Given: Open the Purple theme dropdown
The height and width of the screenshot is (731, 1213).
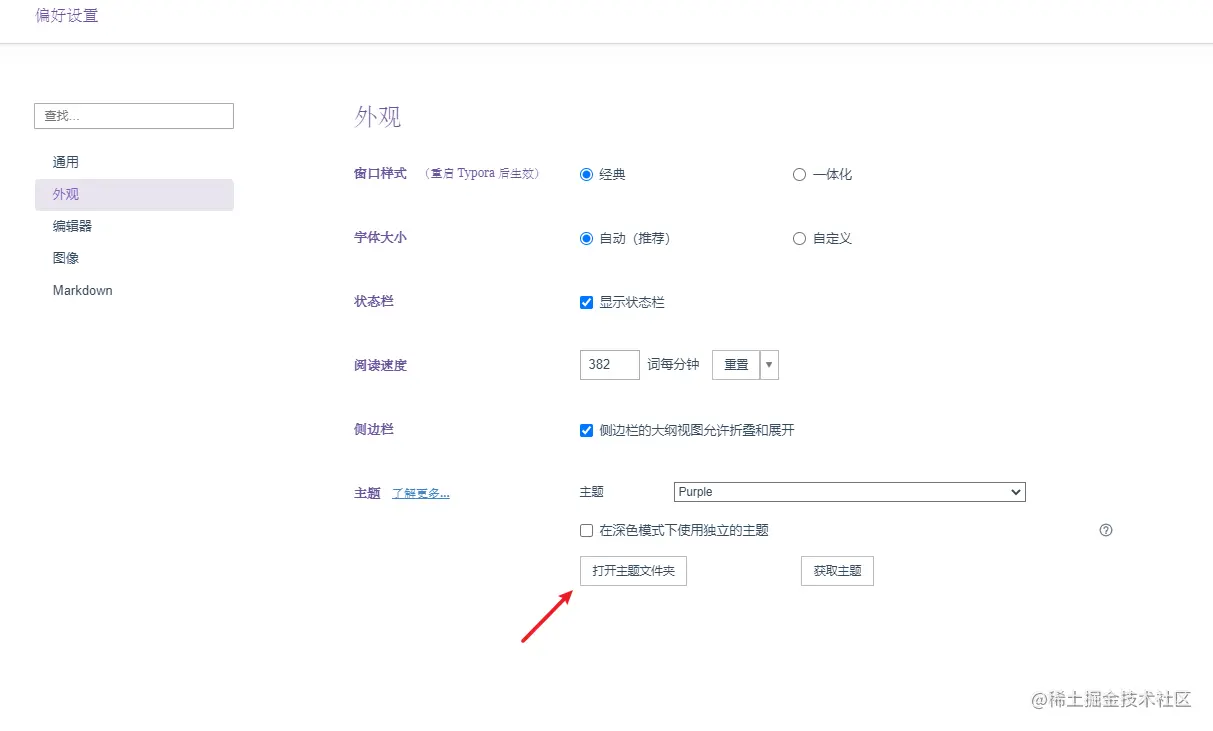Looking at the screenshot, I should (x=850, y=492).
